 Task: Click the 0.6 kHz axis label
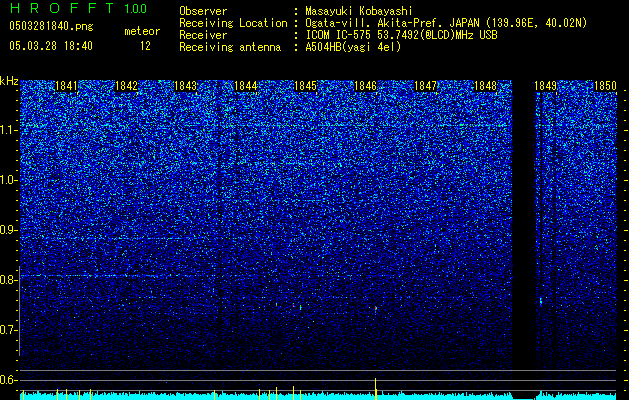[8, 380]
